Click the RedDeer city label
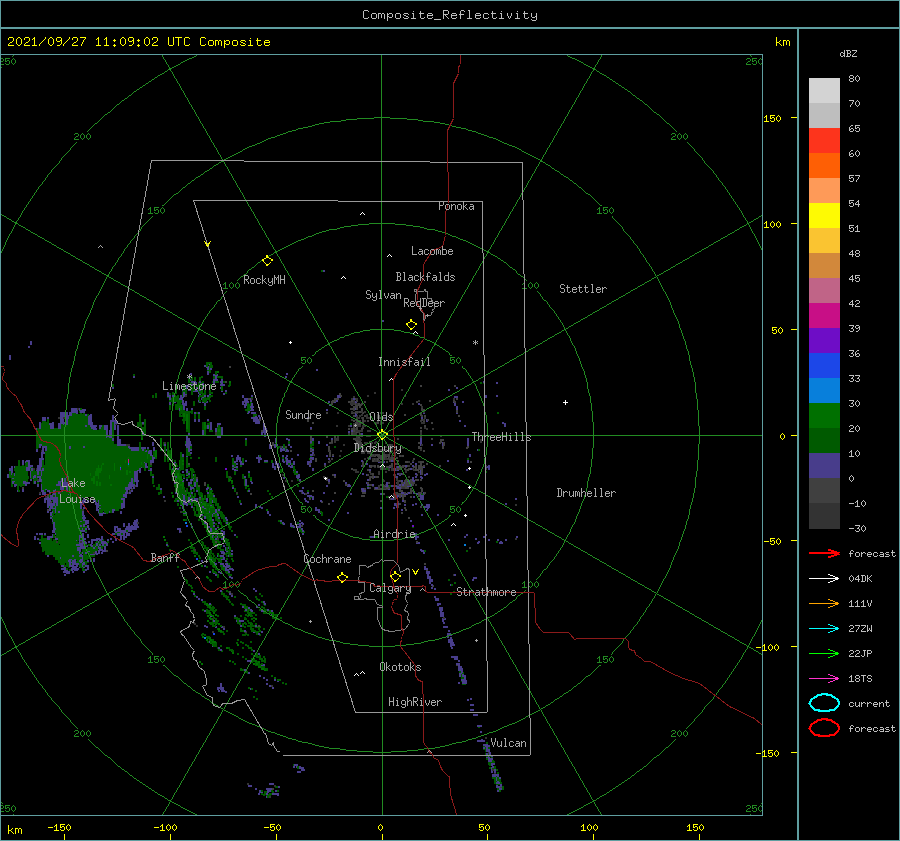The height and width of the screenshot is (841, 900). point(424,303)
